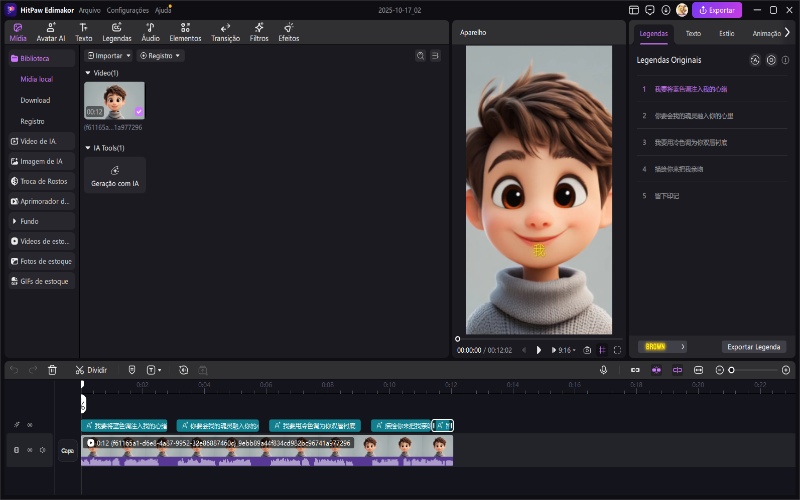
Task: Expand the Fundo sidebar item
Action: [x=41, y=221]
